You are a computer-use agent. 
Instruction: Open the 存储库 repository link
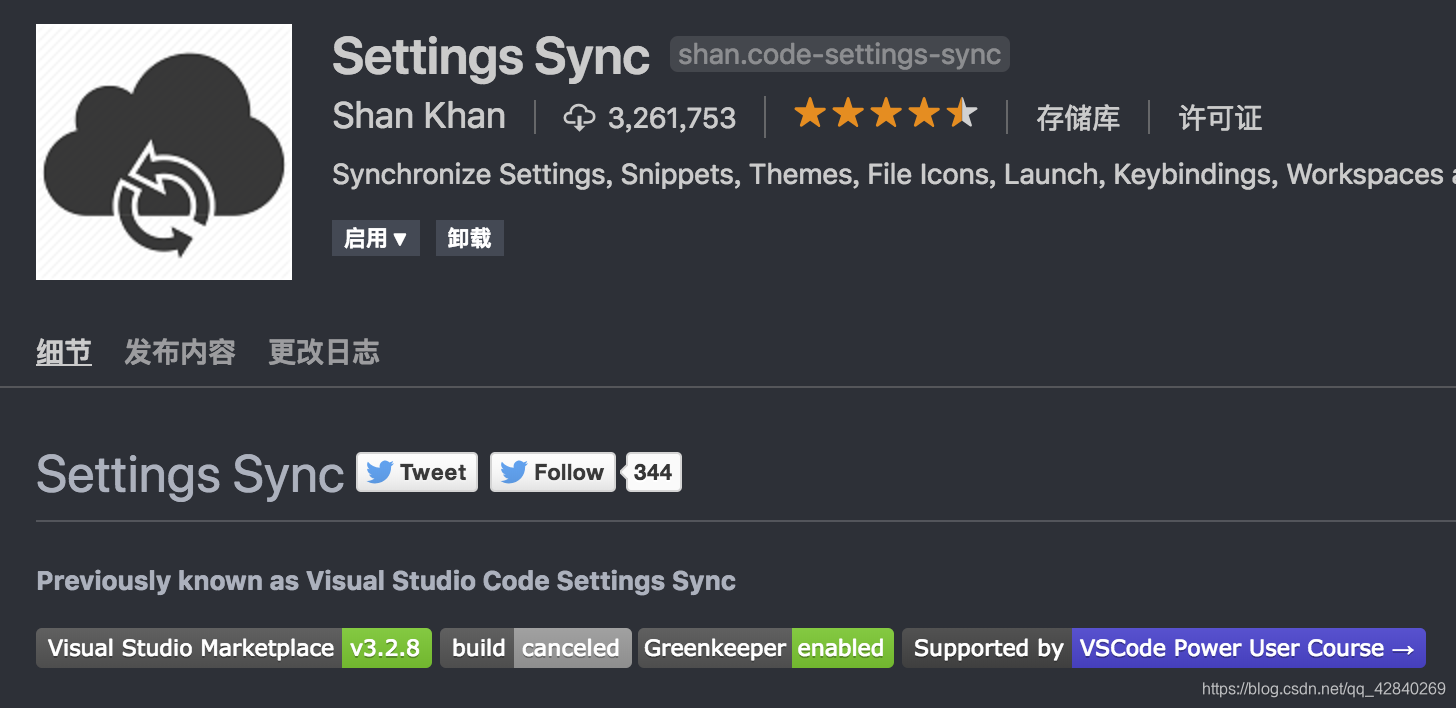(1078, 118)
